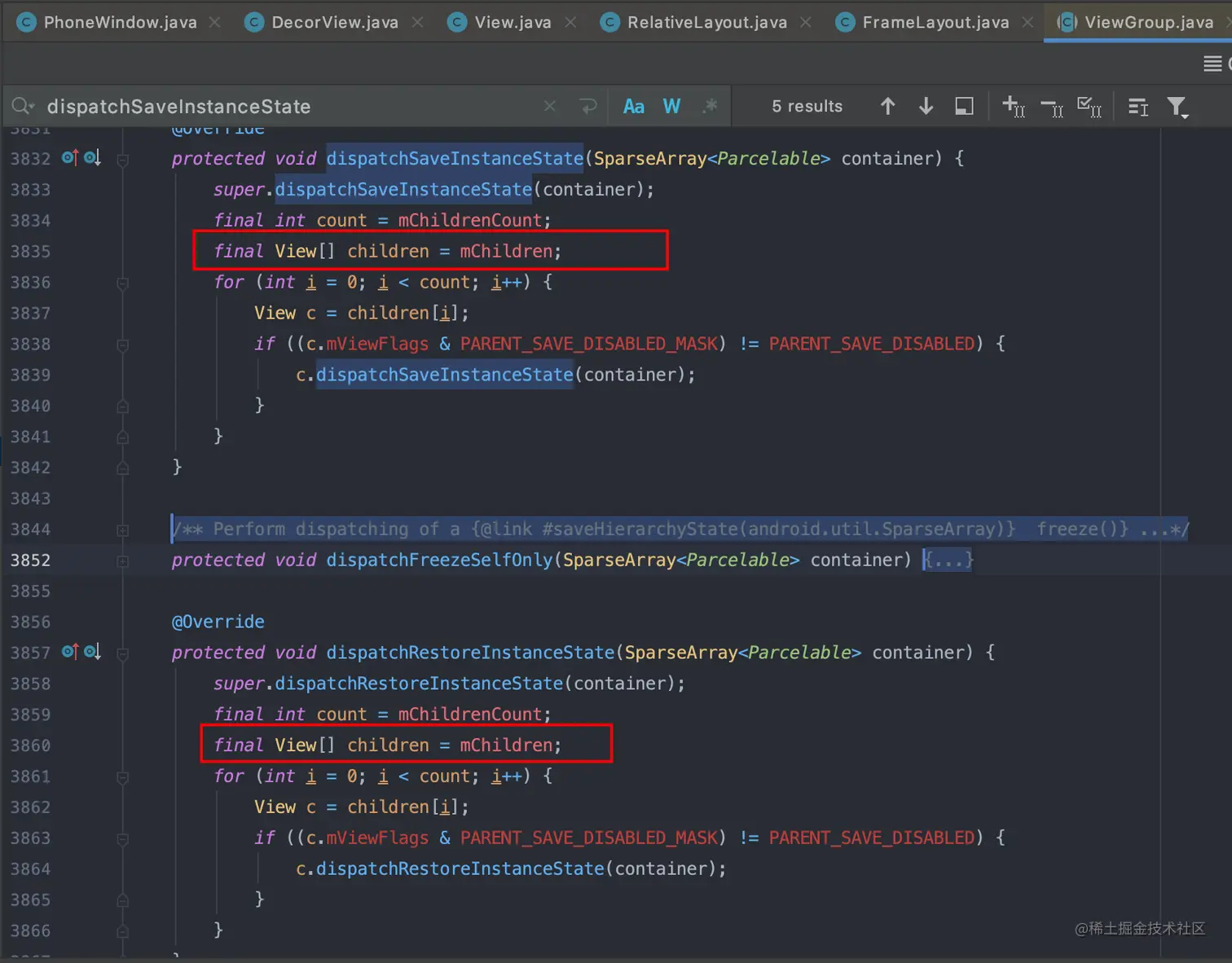Select all occurrences icon
Image resolution: width=1232 pixels, height=963 pixels.
click(1089, 107)
